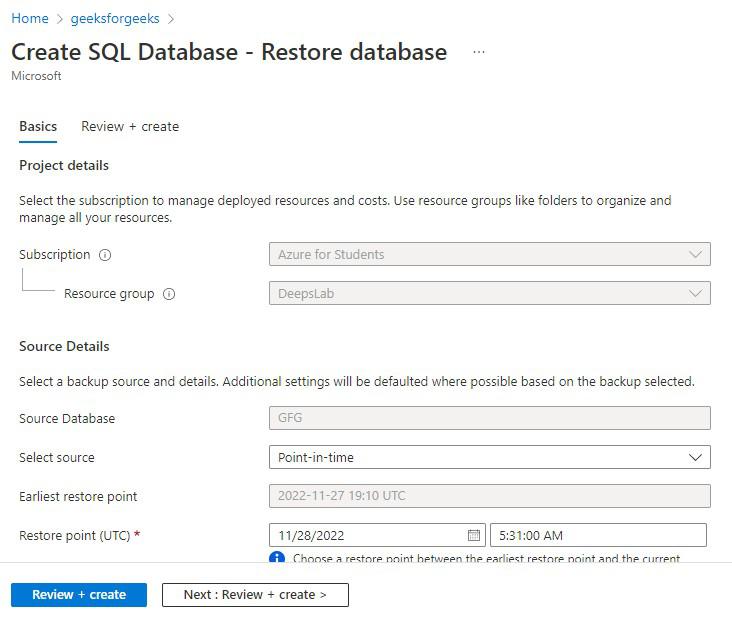The image size is (732, 622).
Task: Click the Source Database GFG field
Action: pyautogui.click(x=489, y=418)
